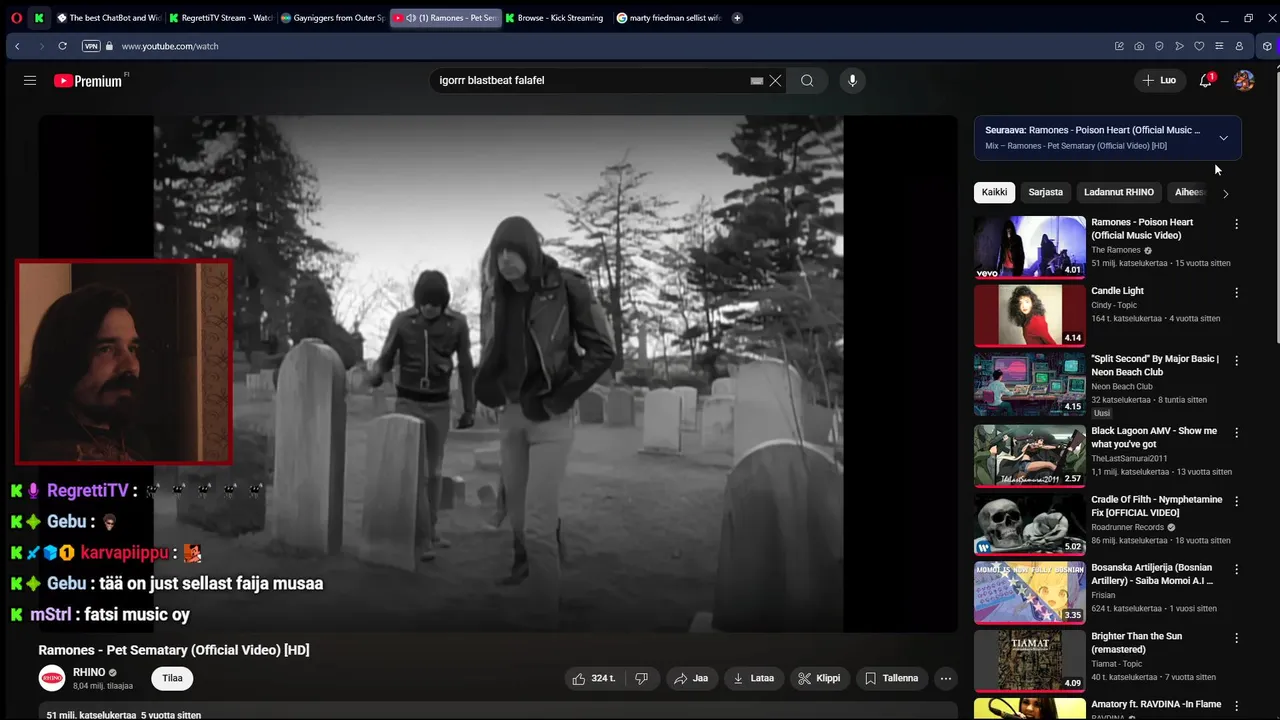Open the Candle Light video thumbnail
The image size is (1280, 720).
(1030, 315)
